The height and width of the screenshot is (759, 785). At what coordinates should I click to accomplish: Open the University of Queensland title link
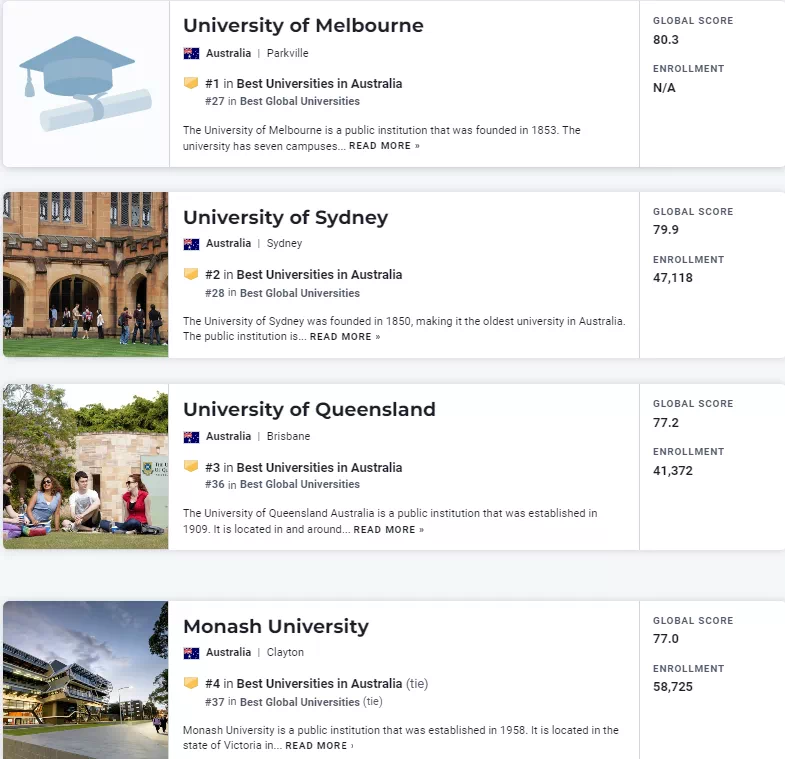click(309, 410)
